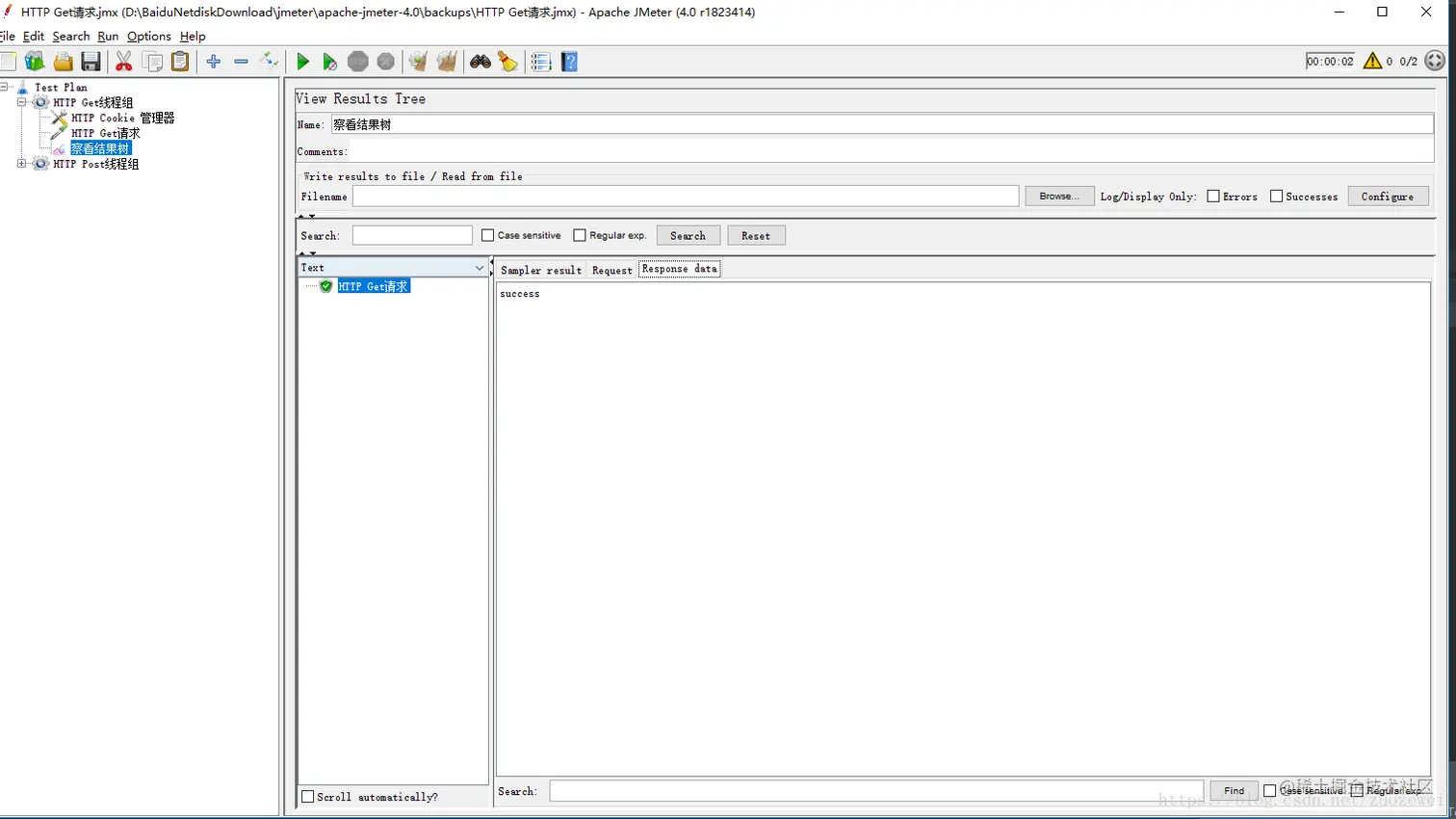Click the Clear broom-with-gear icon
The image size is (1456, 819).
click(x=418, y=62)
